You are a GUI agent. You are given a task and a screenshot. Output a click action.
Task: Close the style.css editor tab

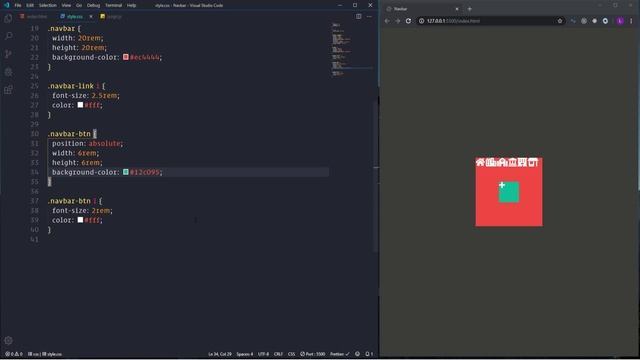tap(91, 17)
